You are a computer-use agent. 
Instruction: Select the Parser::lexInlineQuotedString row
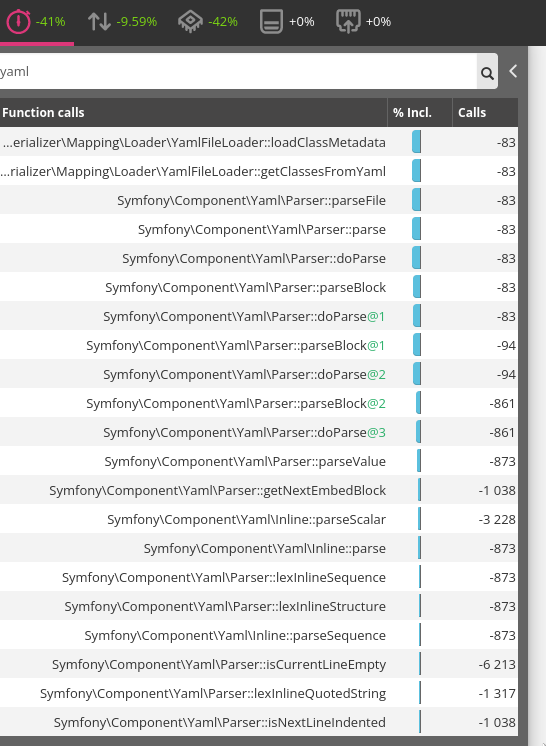259,693
